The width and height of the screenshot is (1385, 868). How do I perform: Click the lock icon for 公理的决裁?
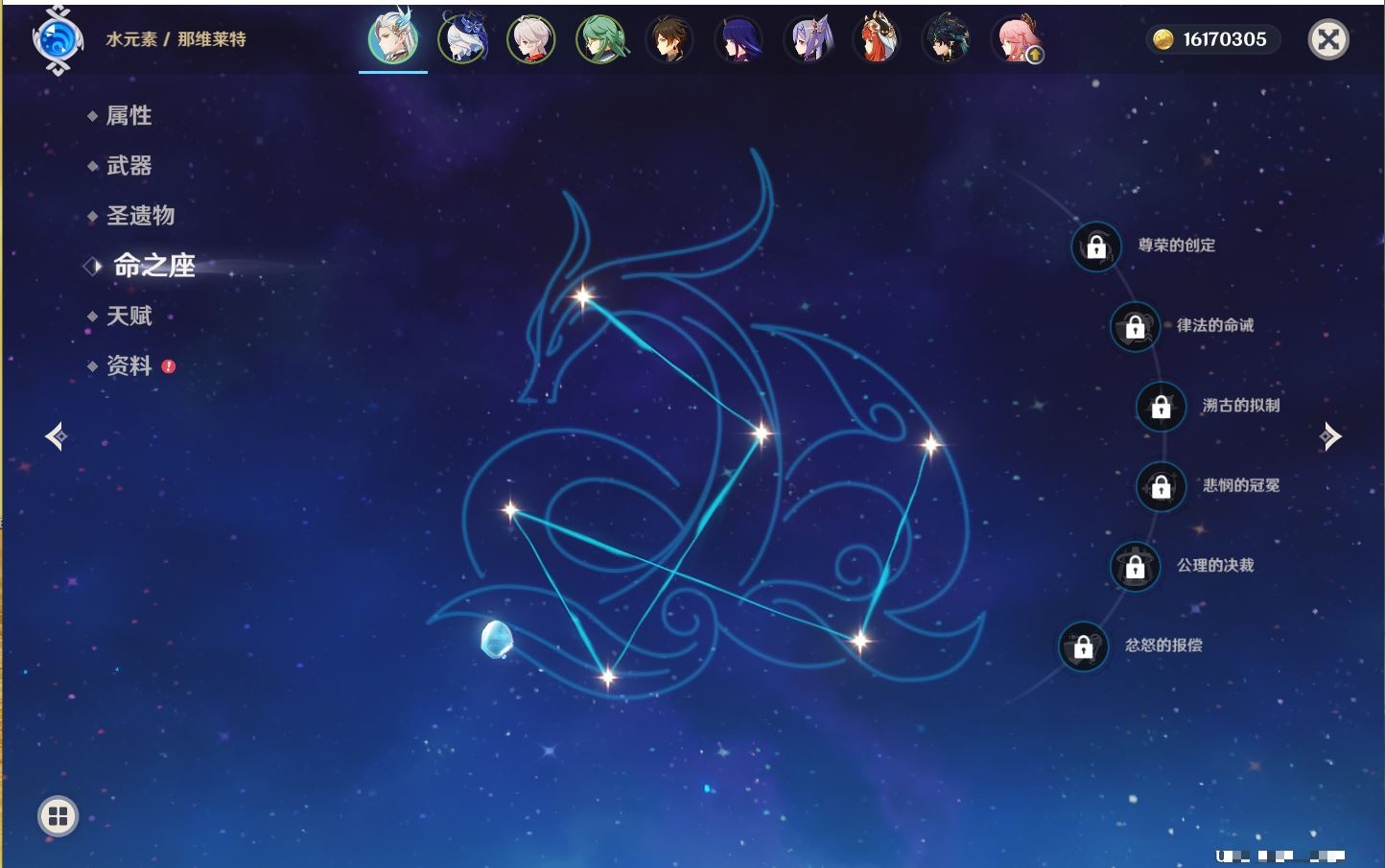point(1135,566)
